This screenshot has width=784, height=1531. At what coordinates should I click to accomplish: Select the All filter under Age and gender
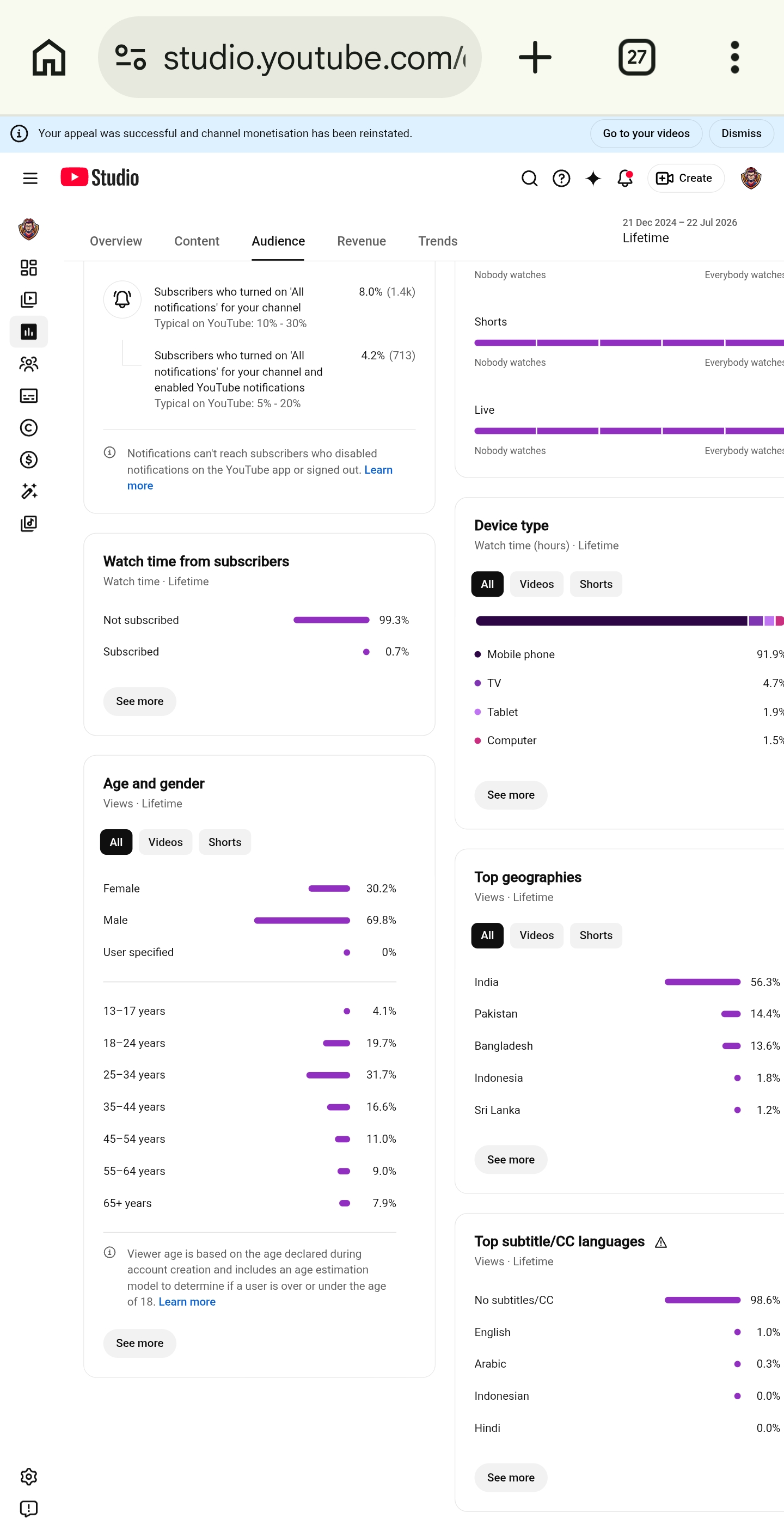point(116,842)
